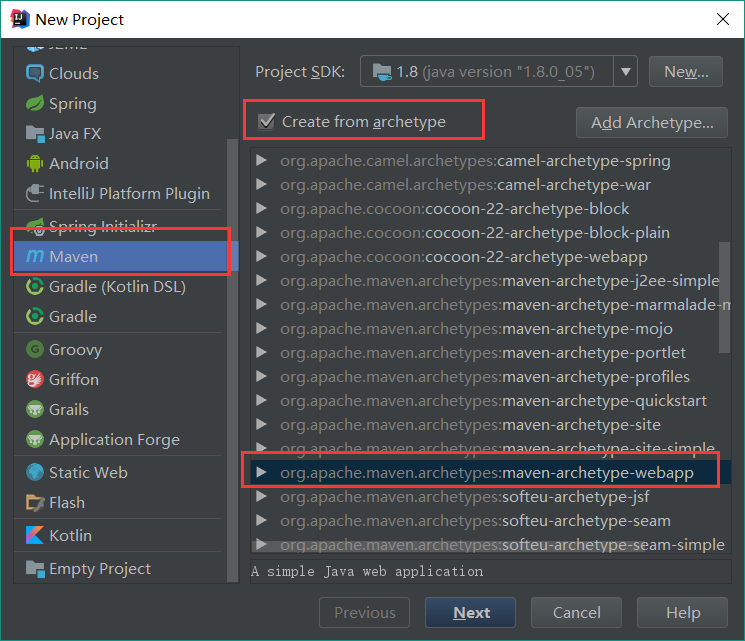Click the Java FX folder icon

[x=35, y=134]
